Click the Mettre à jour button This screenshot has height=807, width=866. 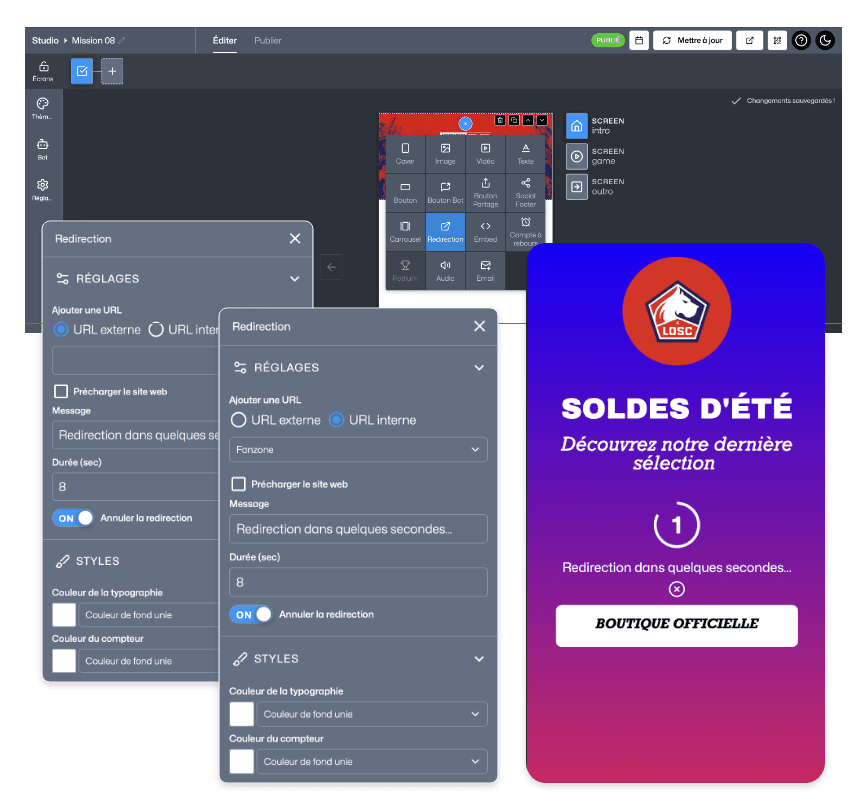point(692,40)
